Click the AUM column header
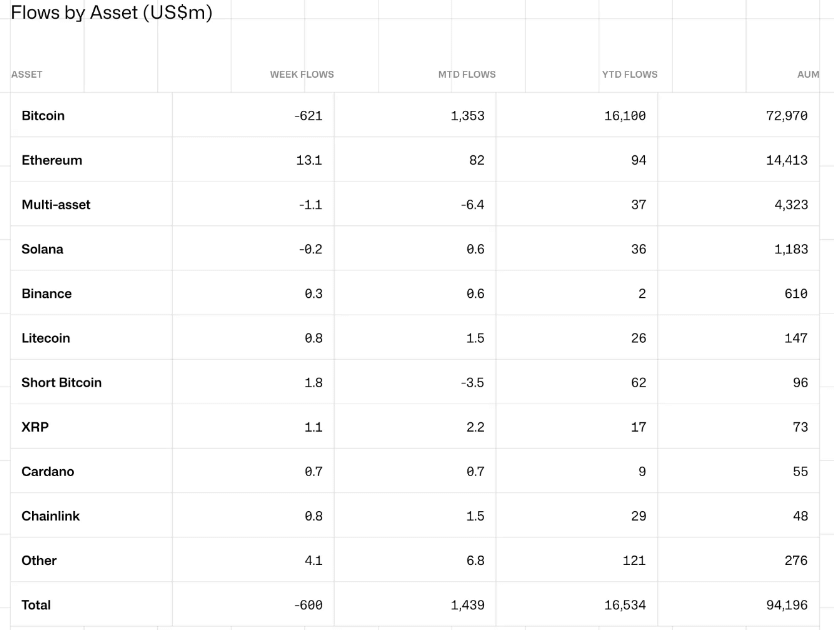 pyautogui.click(x=808, y=75)
